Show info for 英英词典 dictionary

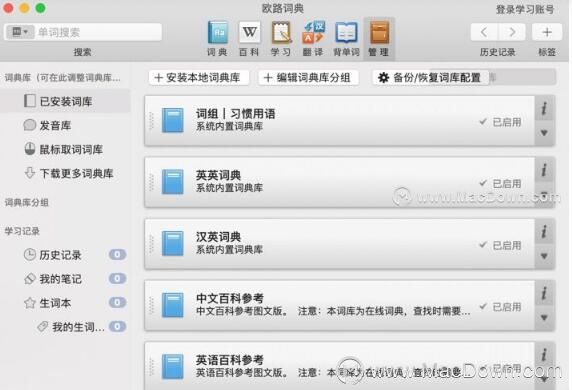pyautogui.click(x=544, y=170)
